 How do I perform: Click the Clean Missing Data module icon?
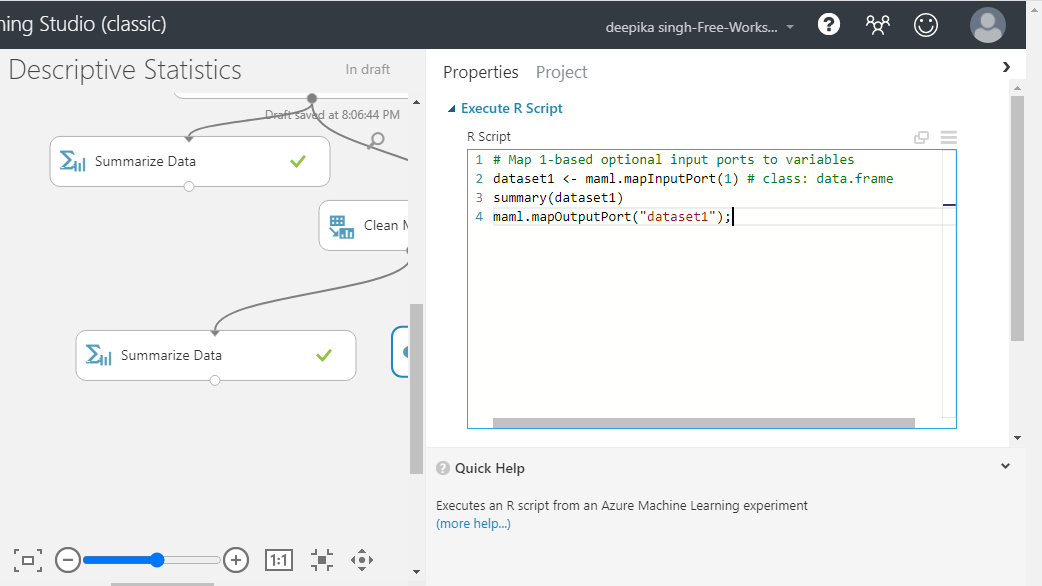[x=342, y=227]
